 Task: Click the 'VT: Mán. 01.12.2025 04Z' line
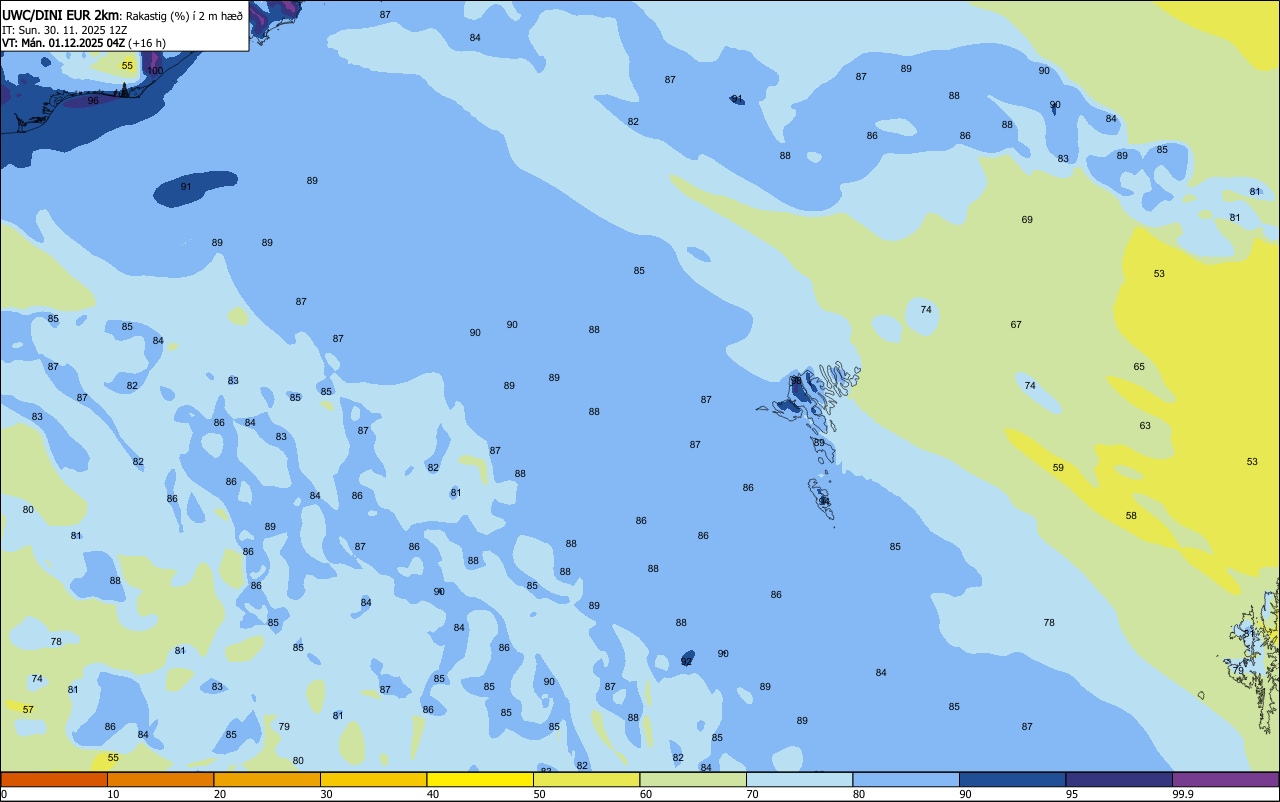click(x=64, y=43)
